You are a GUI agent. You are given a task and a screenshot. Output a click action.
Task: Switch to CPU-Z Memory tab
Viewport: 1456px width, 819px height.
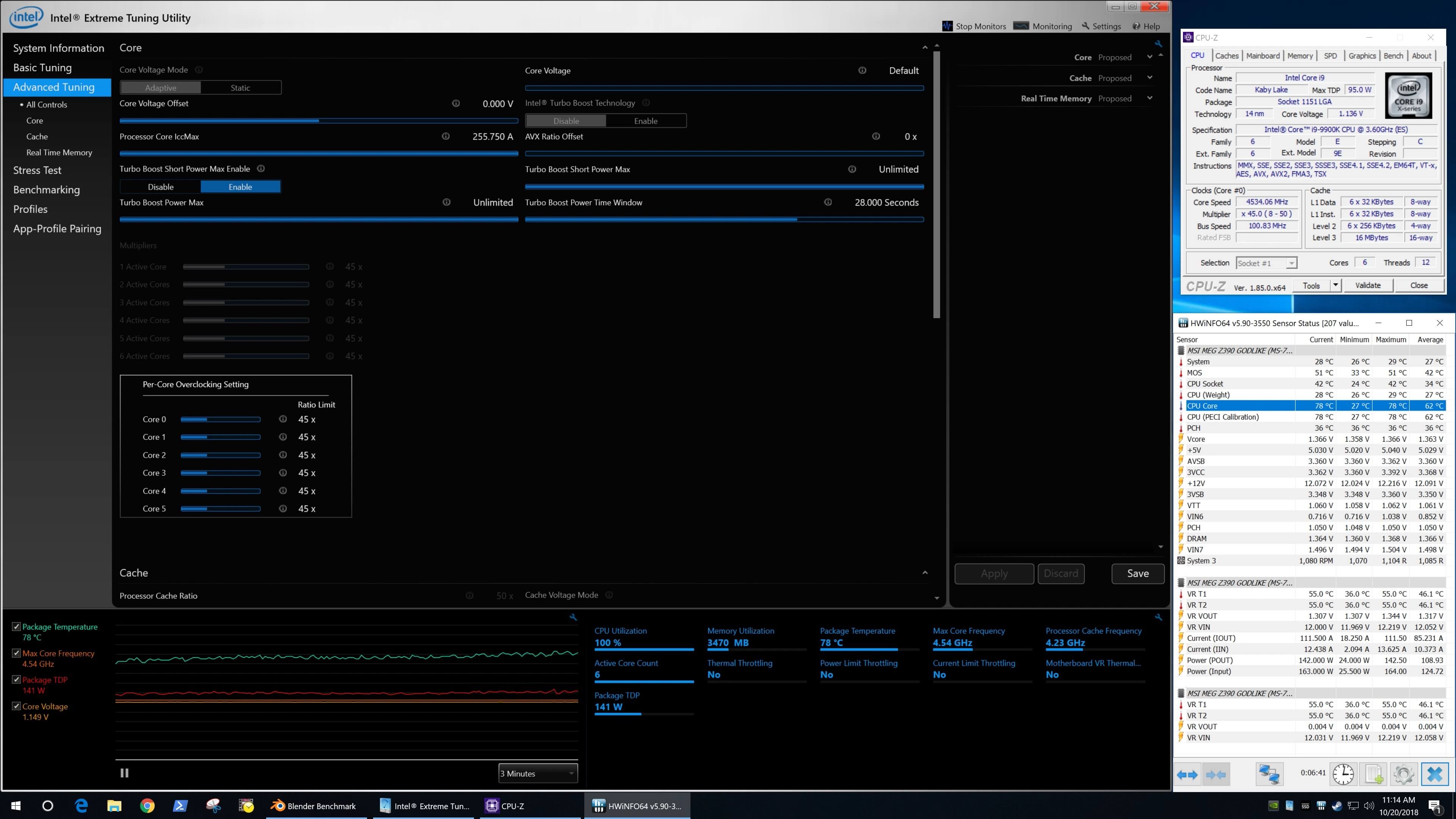pos(1300,55)
